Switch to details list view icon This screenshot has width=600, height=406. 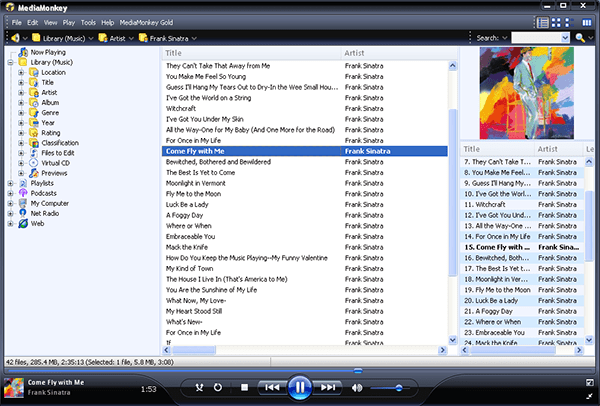point(543,23)
